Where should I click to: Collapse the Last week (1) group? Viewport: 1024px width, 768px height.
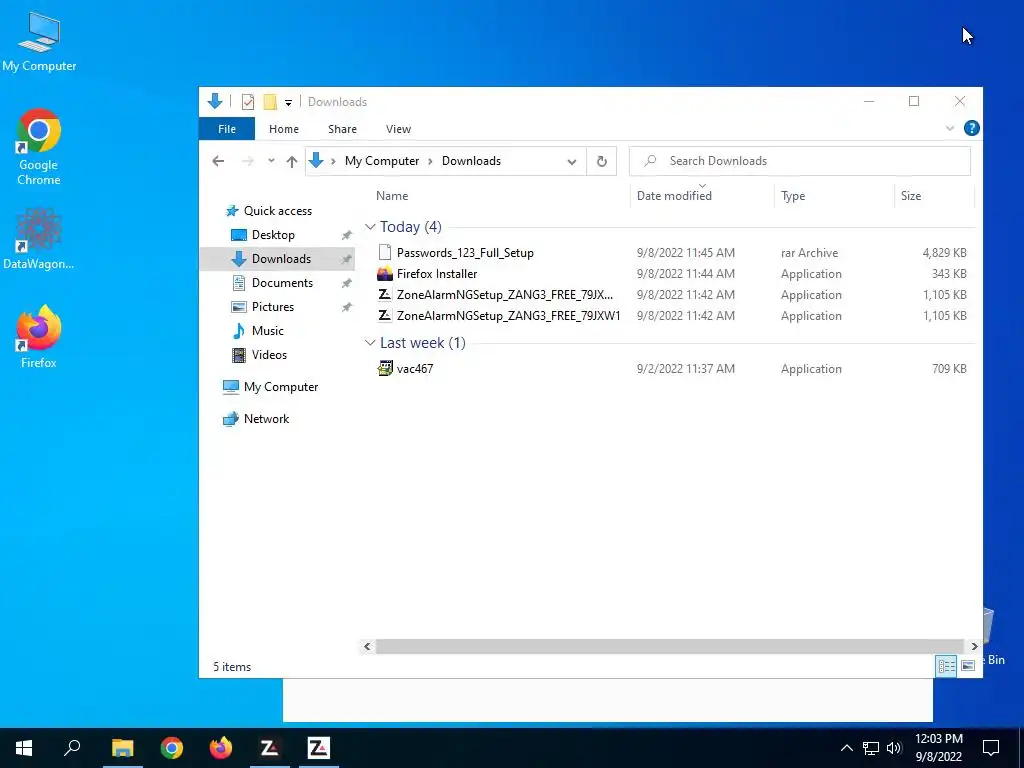pyautogui.click(x=370, y=343)
